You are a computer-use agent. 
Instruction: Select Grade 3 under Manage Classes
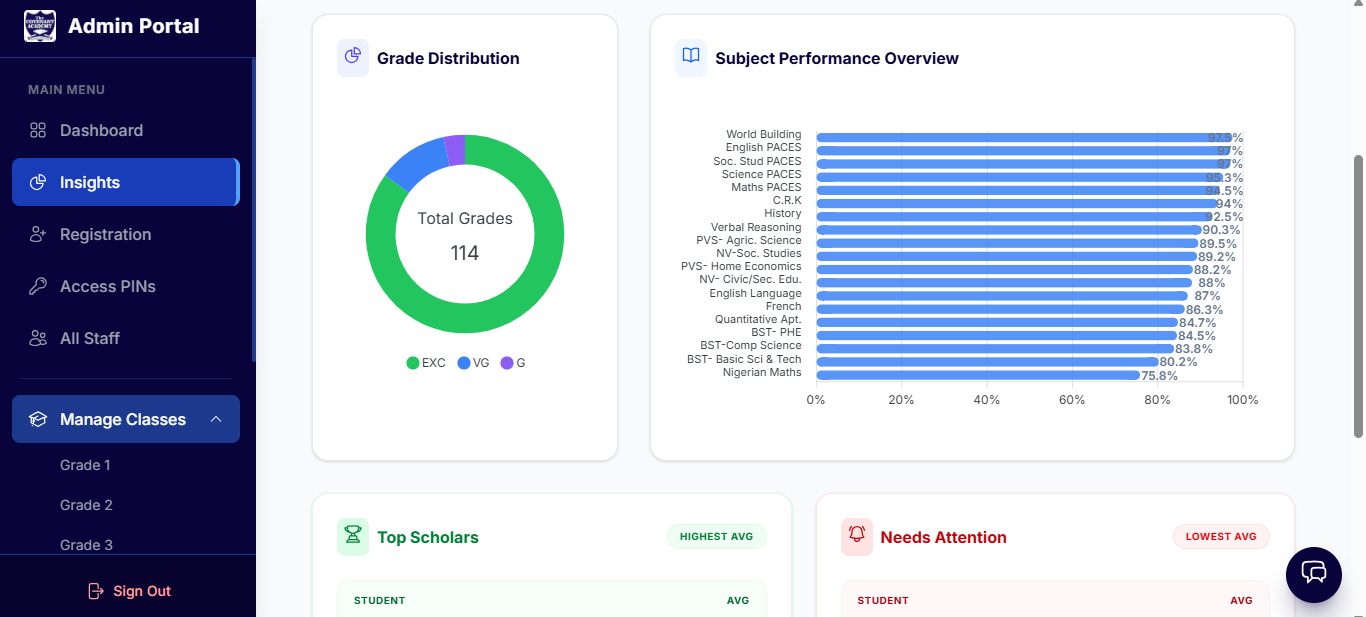coord(85,544)
